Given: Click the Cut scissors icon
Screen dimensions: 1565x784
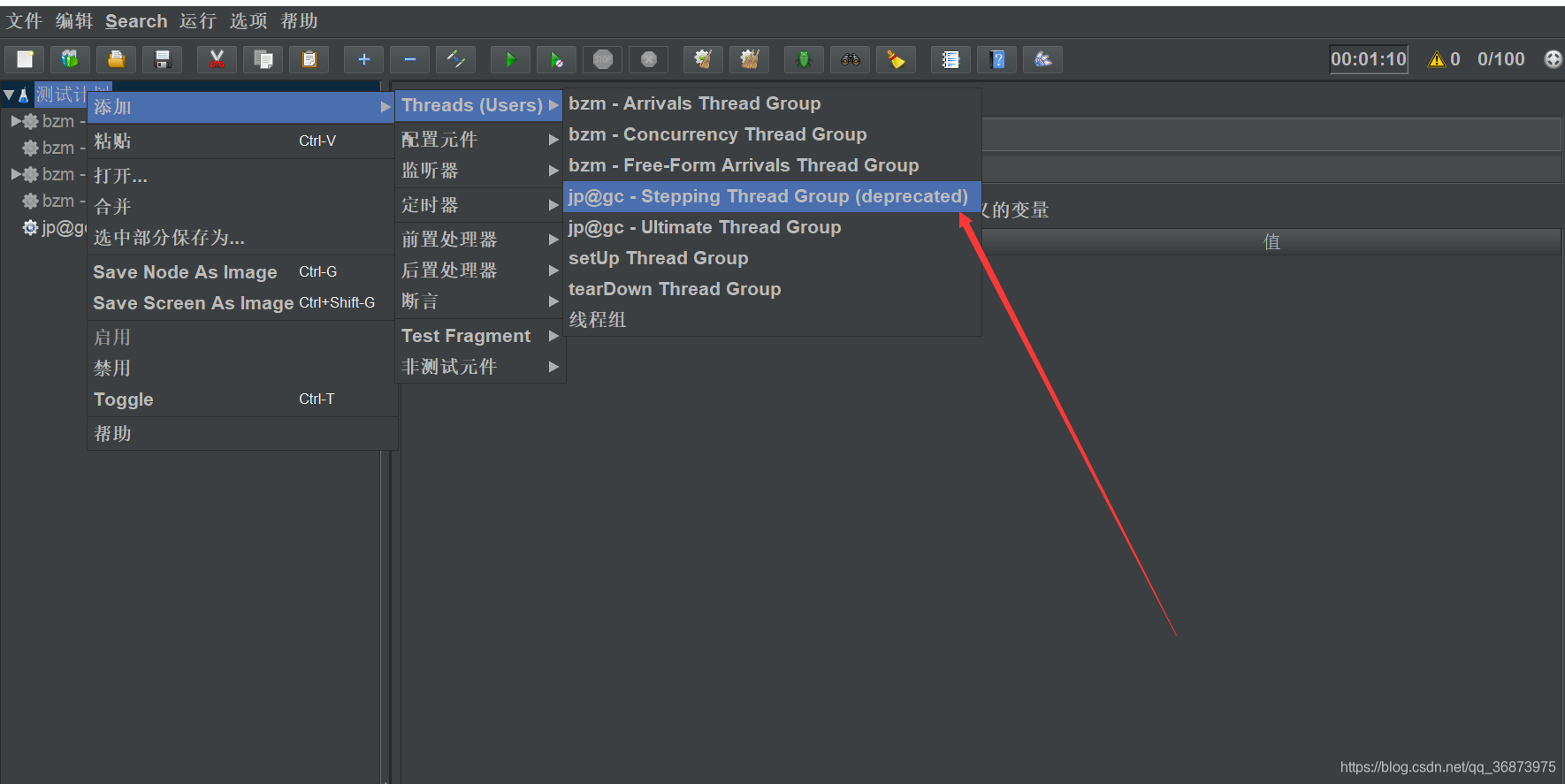Looking at the screenshot, I should [217, 59].
